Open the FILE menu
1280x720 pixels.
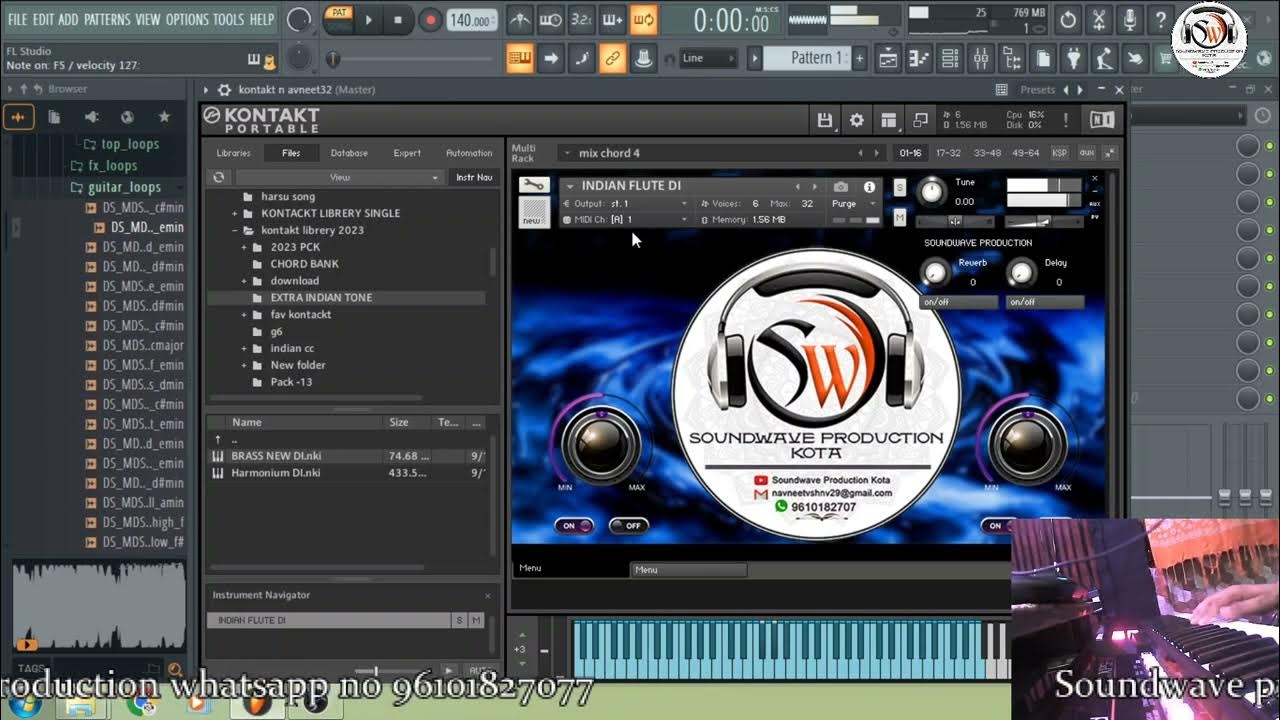[17, 19]
